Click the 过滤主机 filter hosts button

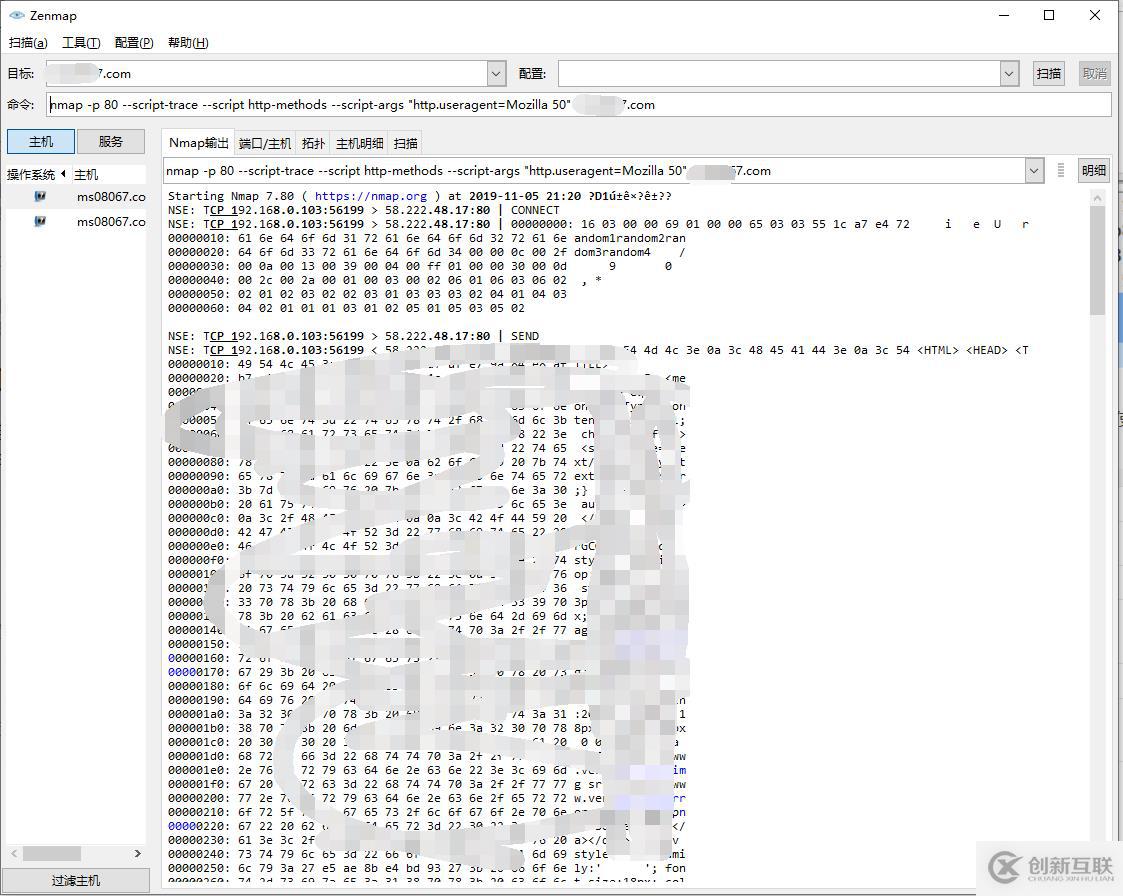(x=76, y=881)
